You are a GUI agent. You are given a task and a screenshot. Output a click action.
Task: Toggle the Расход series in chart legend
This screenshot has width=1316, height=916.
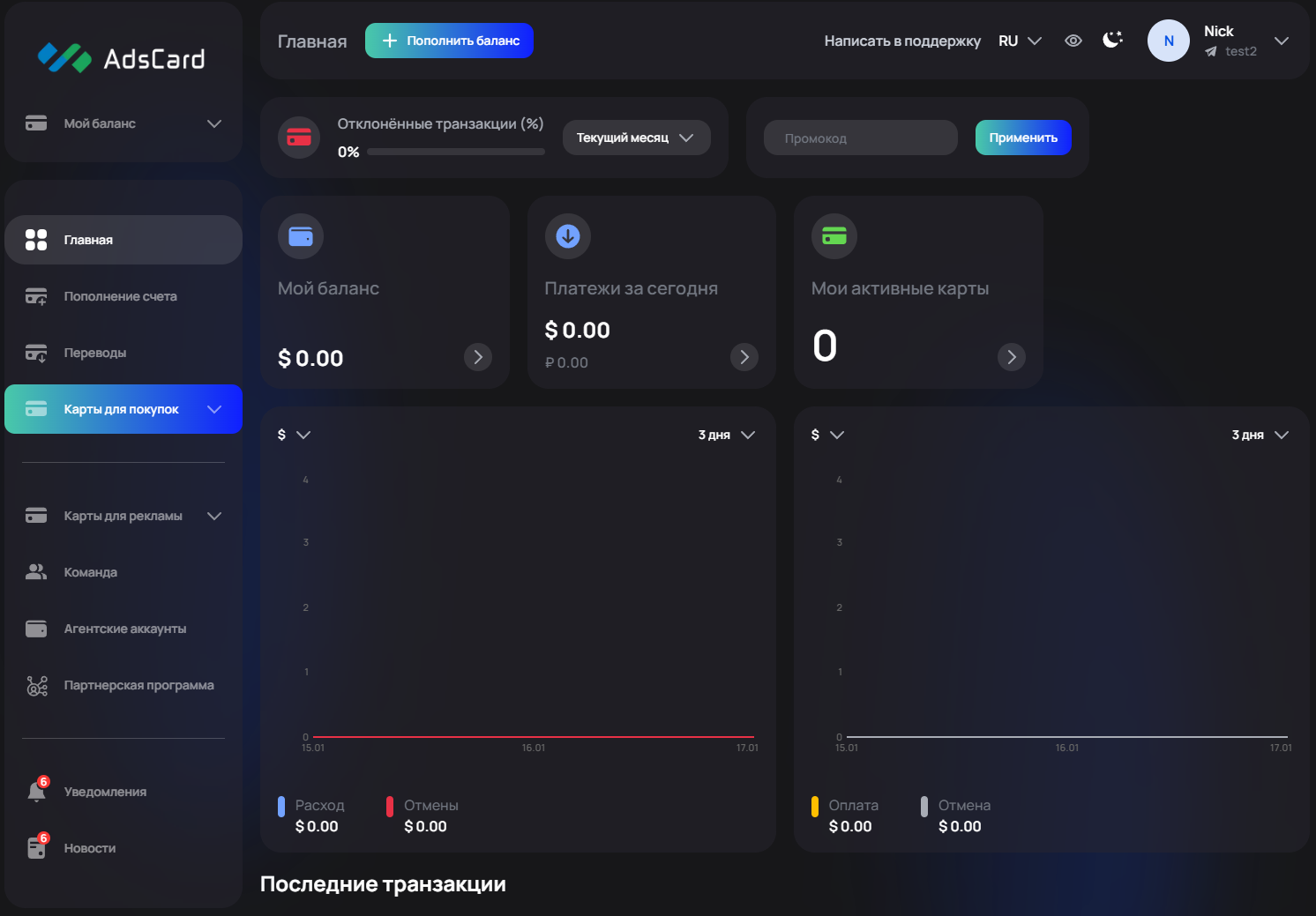point(312,815)
